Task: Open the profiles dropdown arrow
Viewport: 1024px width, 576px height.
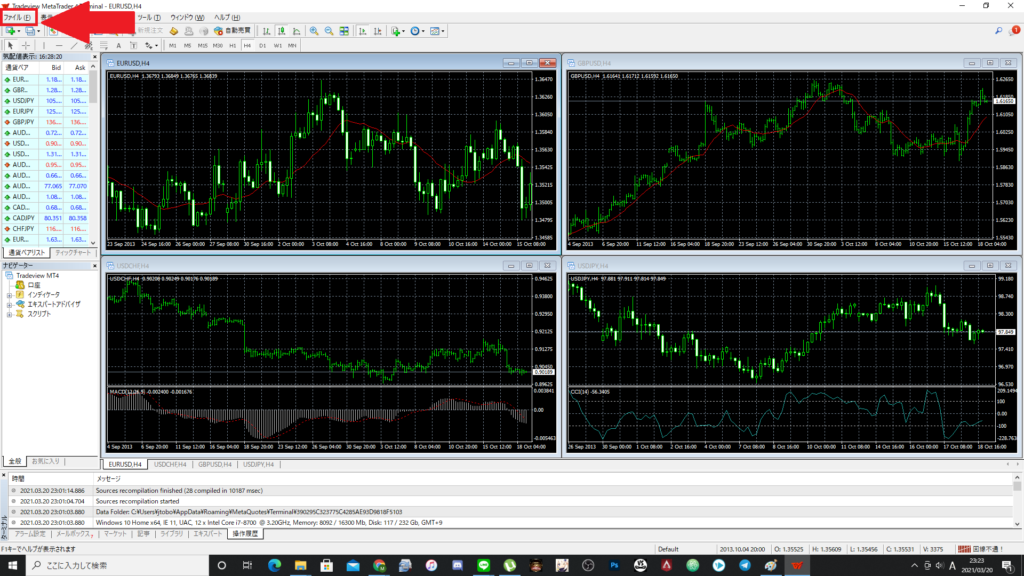Action: 39,31
